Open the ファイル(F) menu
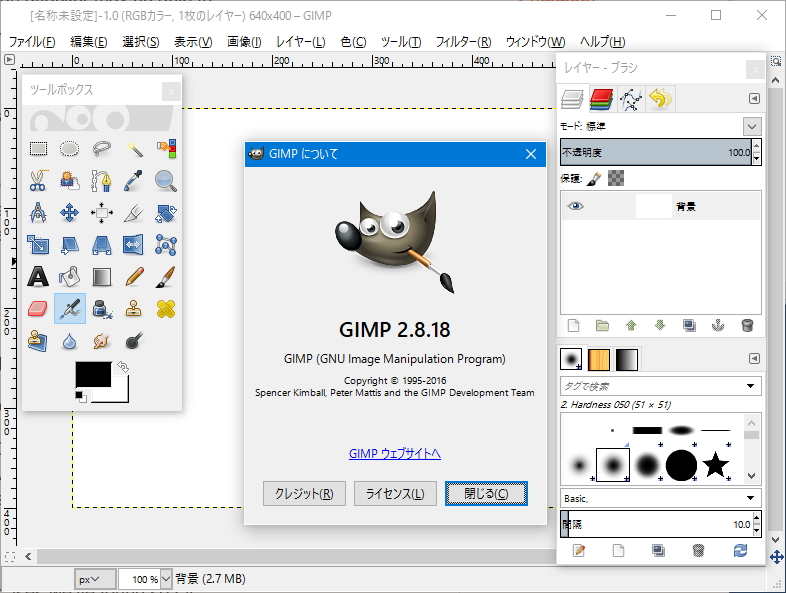Image resolution: width=786 pixels, height=593 pixels. click(x=32, y=42)
